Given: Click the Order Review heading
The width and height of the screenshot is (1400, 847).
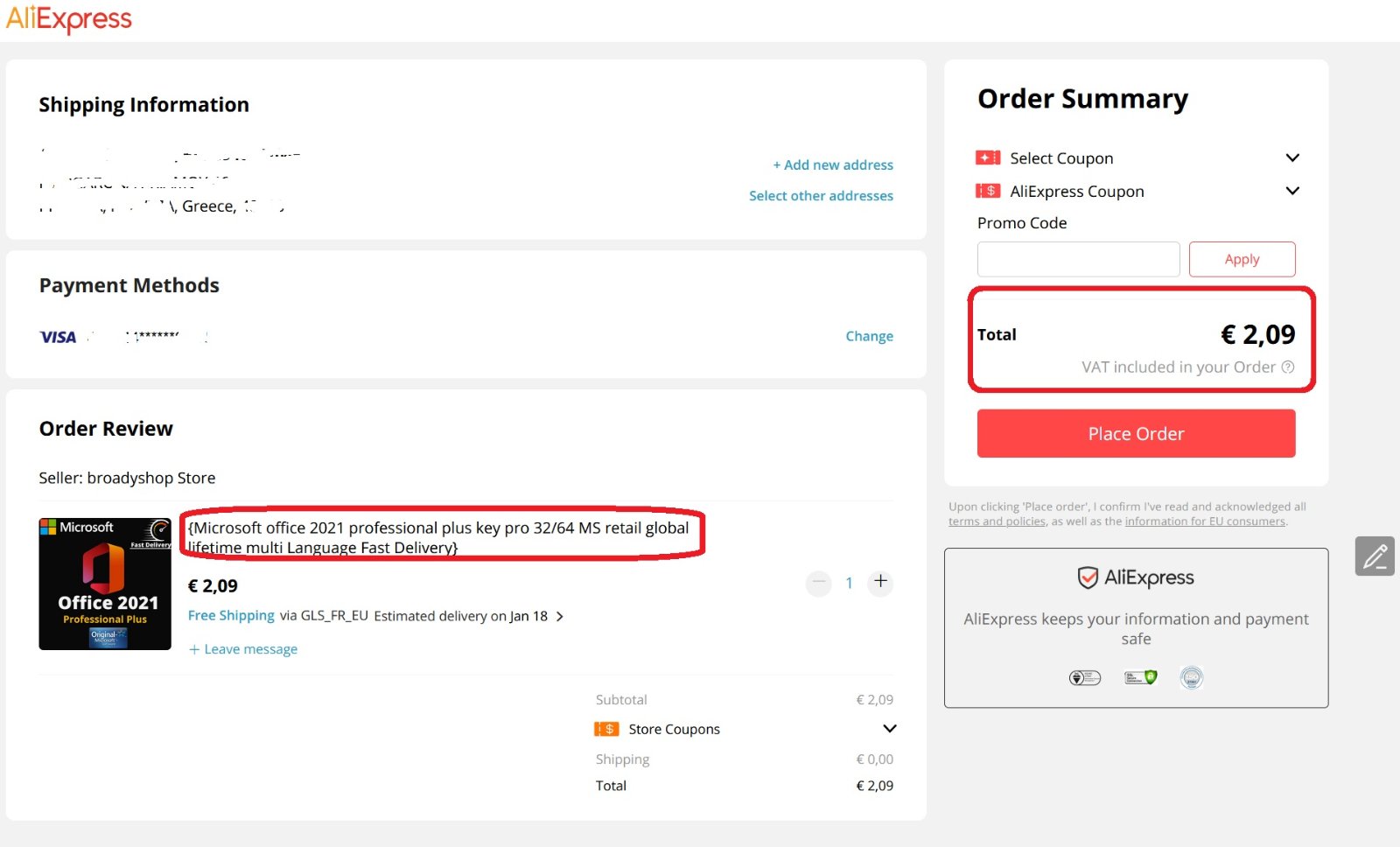Looking at the screenshot, I should click(106, 429).
